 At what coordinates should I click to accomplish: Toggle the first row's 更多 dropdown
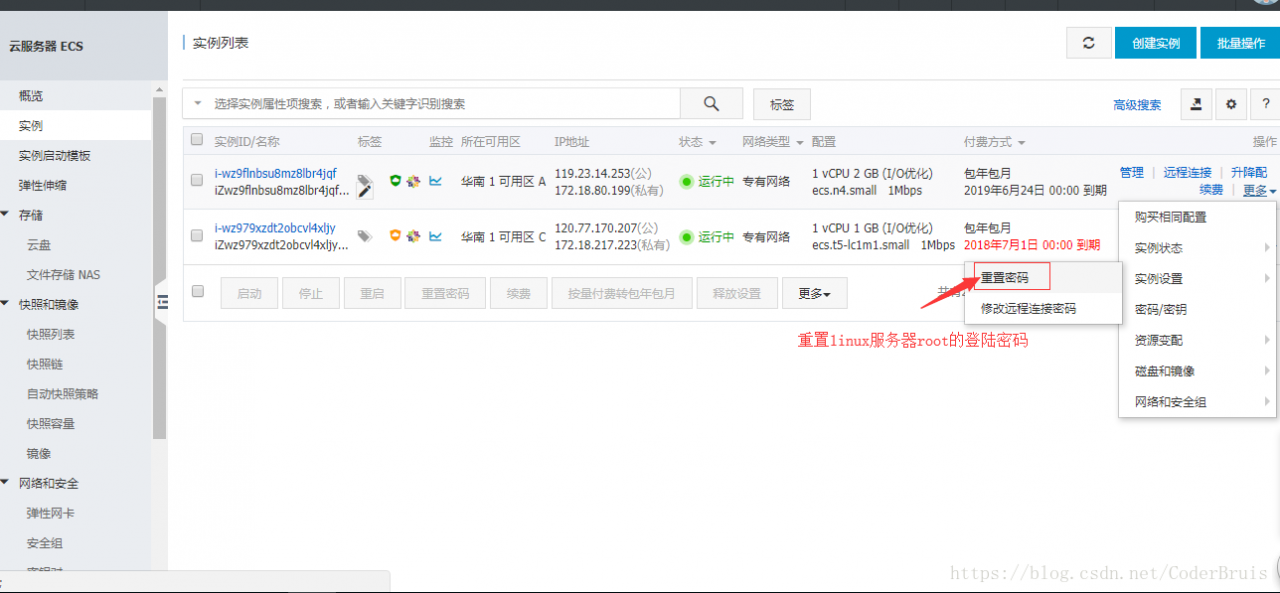[x=1259, y=190]
